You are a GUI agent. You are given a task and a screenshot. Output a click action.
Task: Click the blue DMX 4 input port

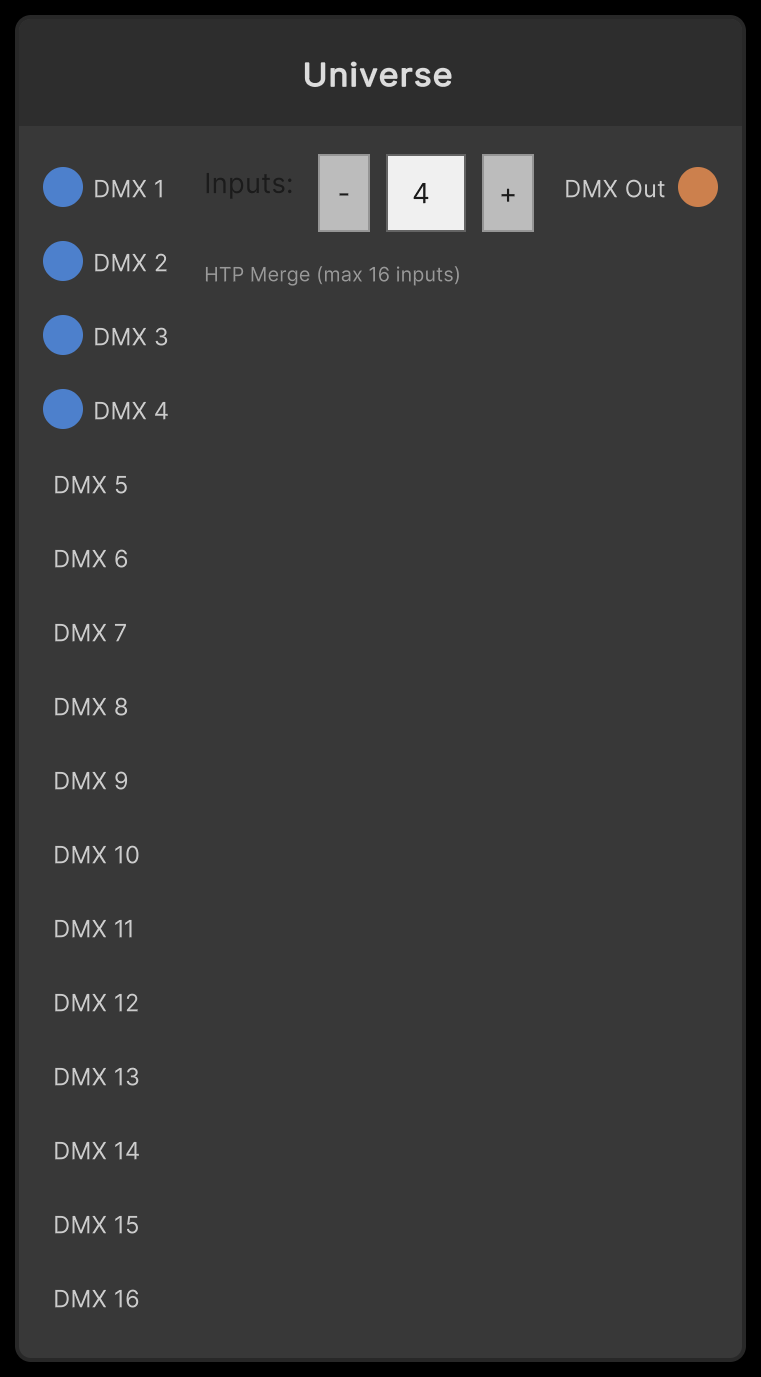tap(63, 410)
